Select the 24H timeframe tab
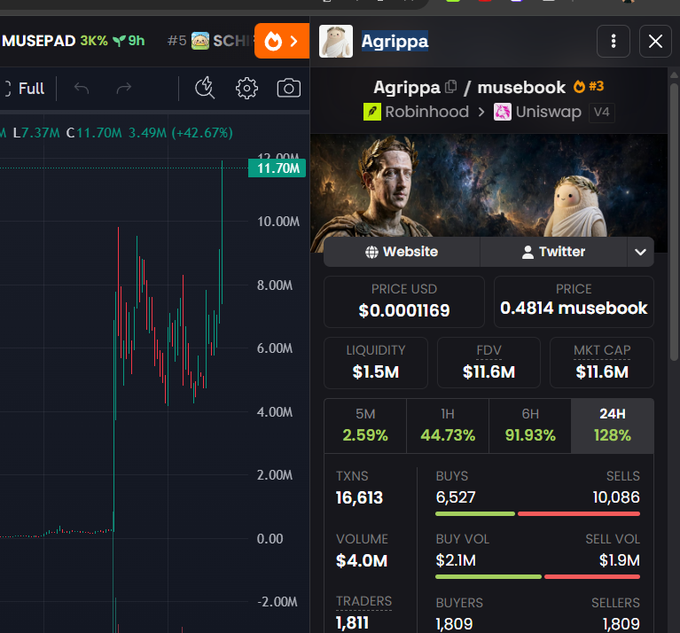This screenshot has width=680, height=633. (612, 426)
